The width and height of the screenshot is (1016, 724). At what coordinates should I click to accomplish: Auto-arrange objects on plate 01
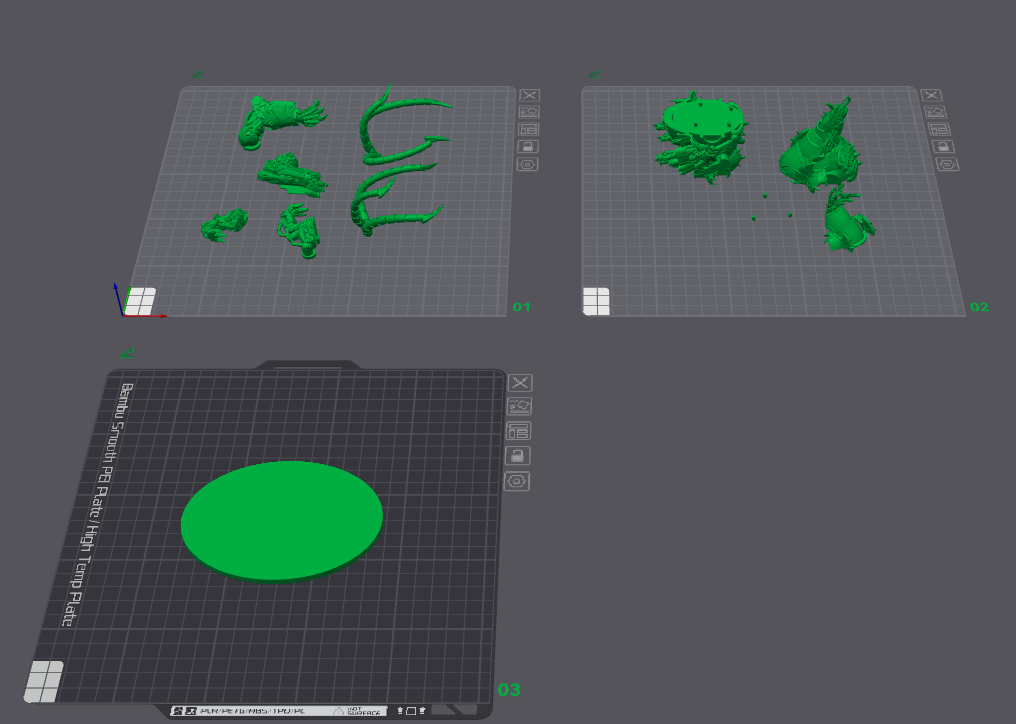tap(529, 129)
